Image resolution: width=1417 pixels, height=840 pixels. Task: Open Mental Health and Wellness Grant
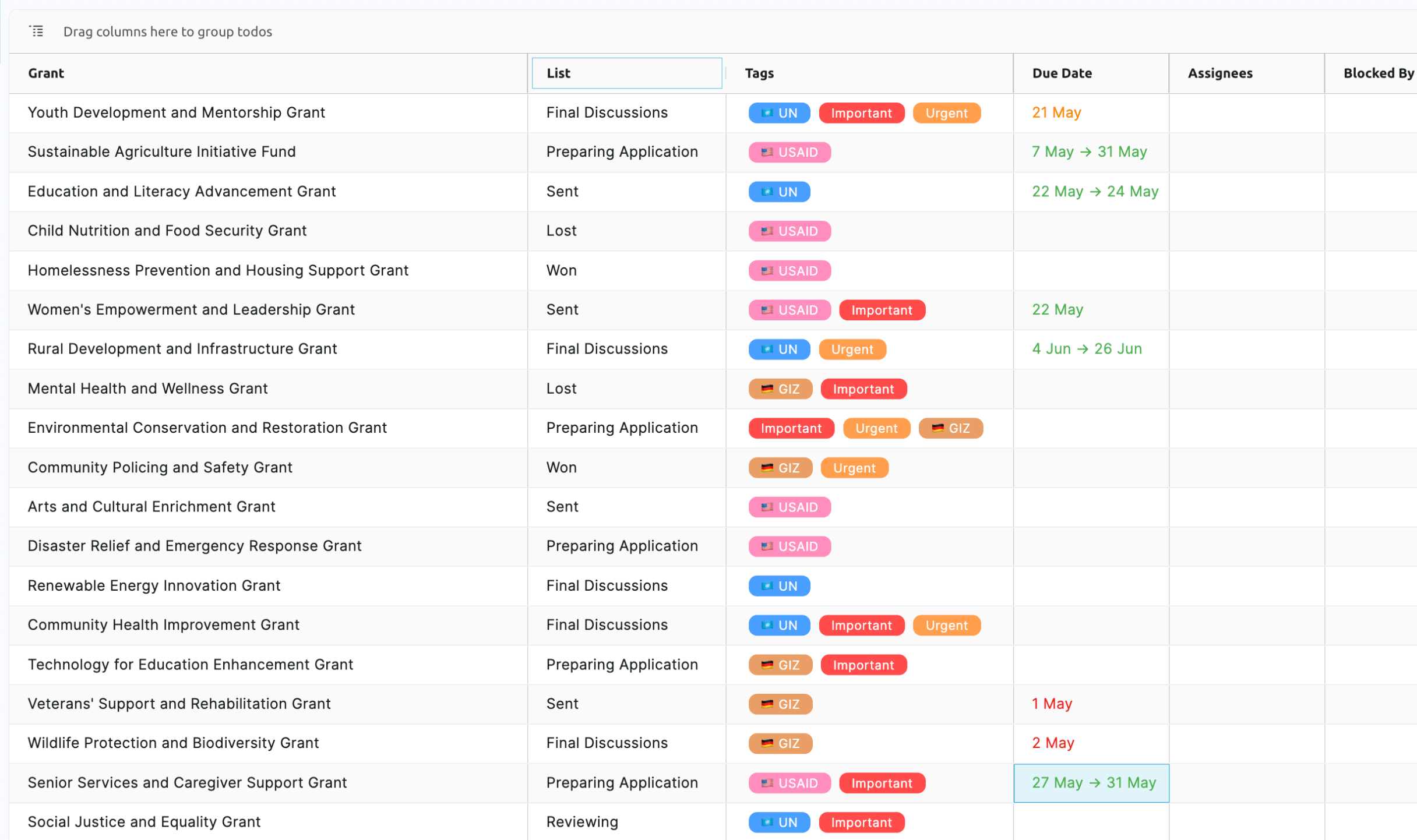pos(147,389)
